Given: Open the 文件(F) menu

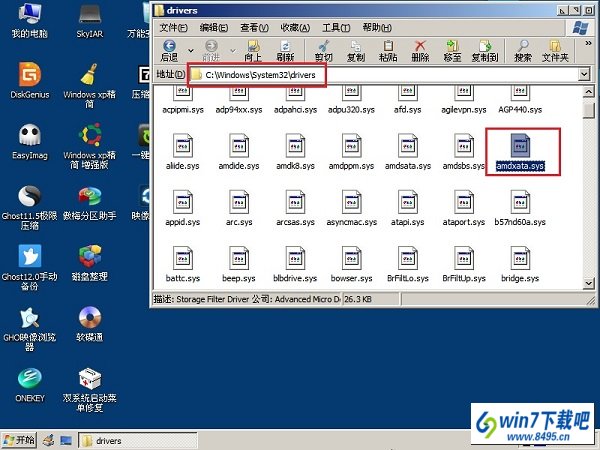Looking at the screenshot, I should (173, 28).
